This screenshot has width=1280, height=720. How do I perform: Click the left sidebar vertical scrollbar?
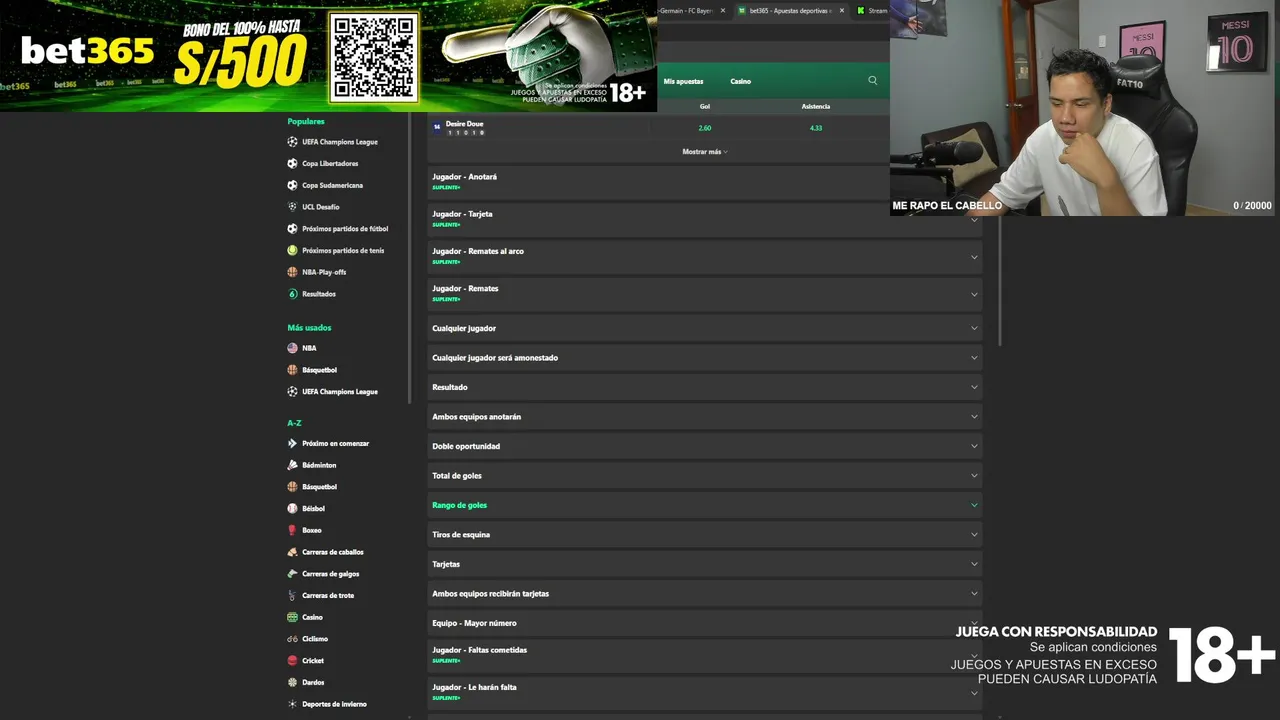(409, 258)
